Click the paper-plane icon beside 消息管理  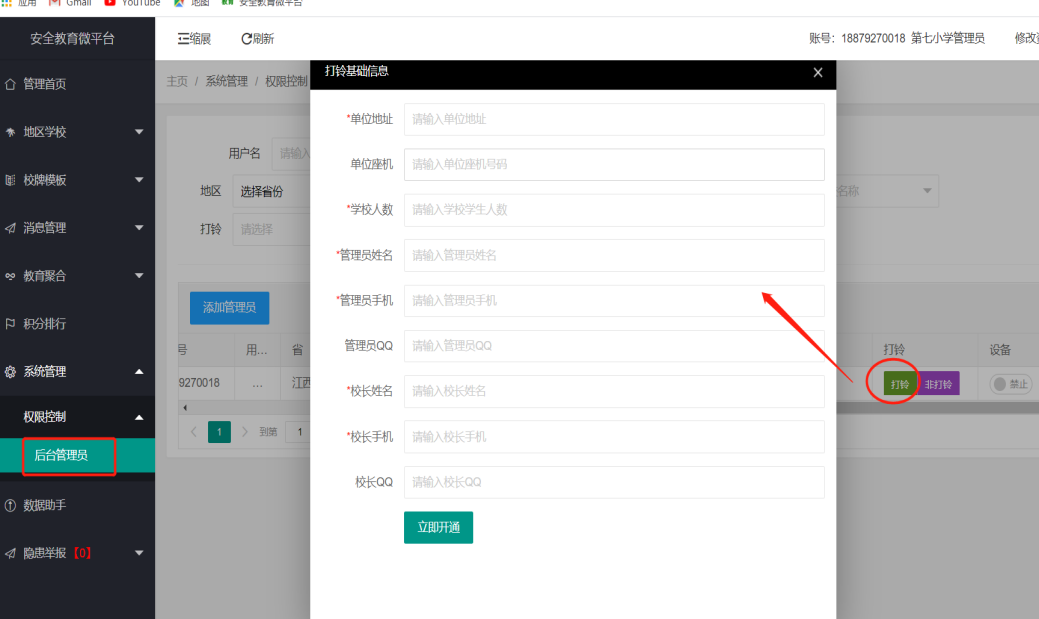(x=11, y=228)
